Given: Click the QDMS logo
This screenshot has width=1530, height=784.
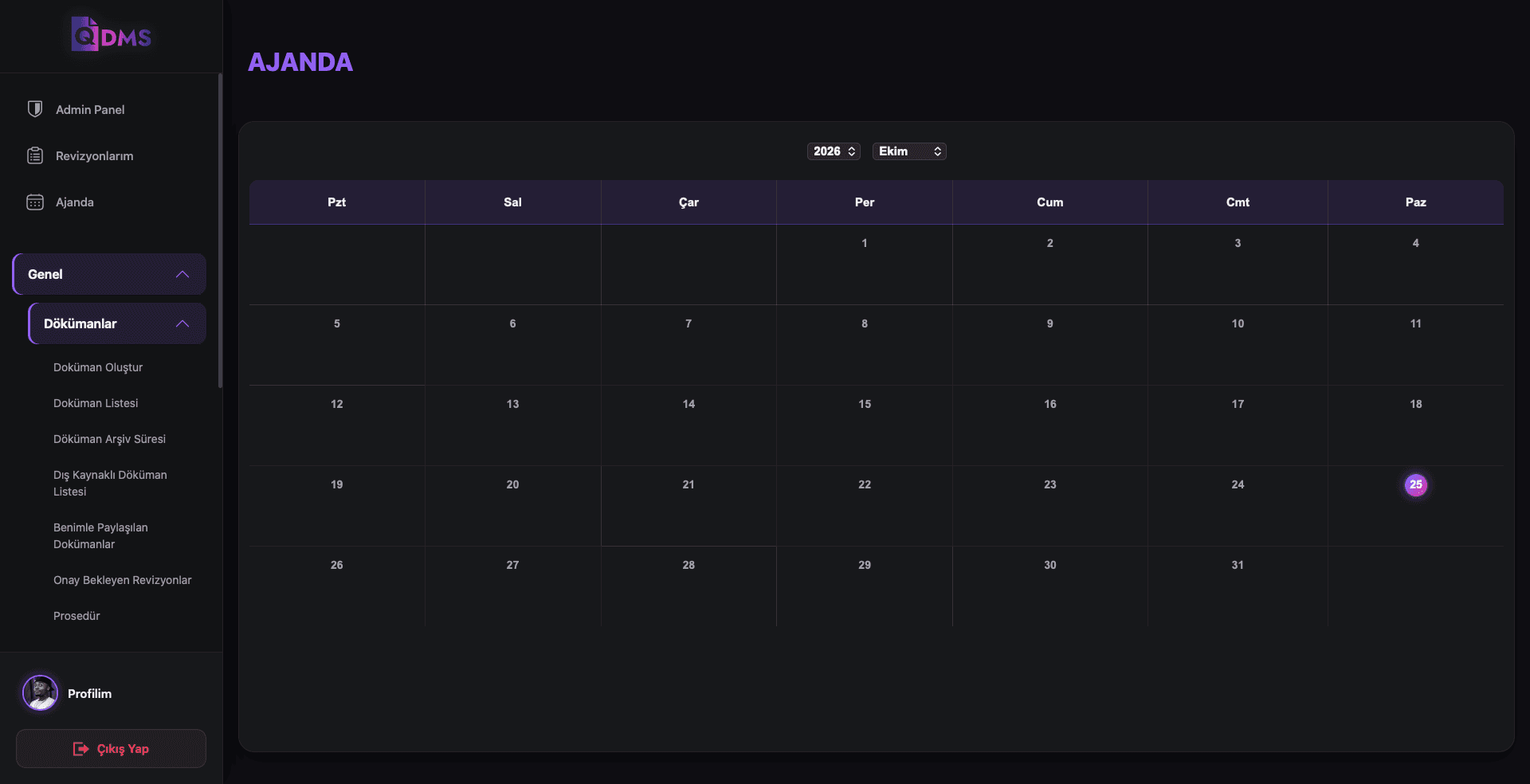Looking at the screenshot, I should tap(111, 35).
